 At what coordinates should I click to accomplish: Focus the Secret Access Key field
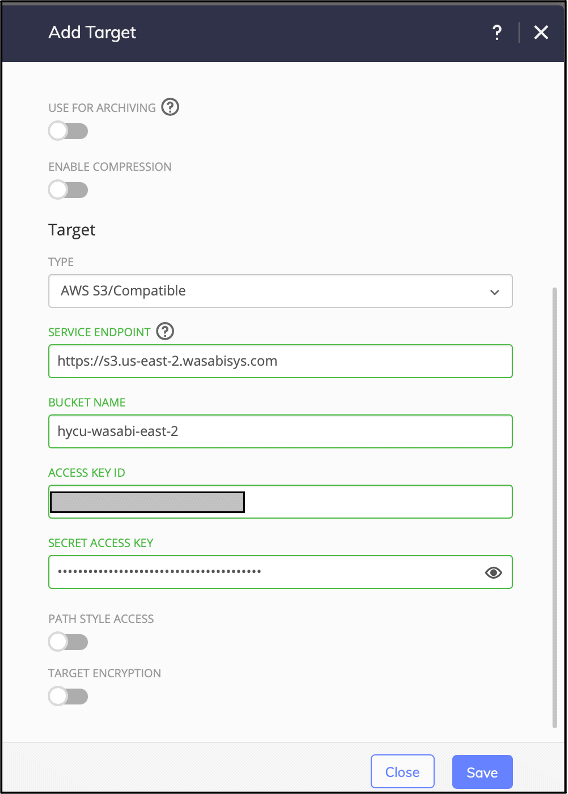click(x=280, y=572)
